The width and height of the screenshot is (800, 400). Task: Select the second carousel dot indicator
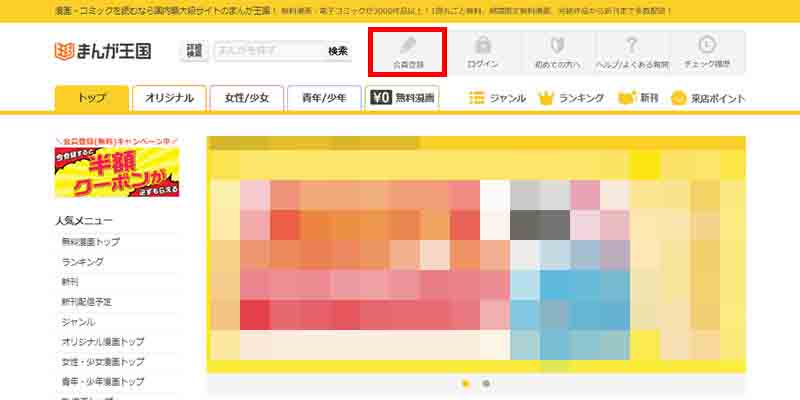486,383
